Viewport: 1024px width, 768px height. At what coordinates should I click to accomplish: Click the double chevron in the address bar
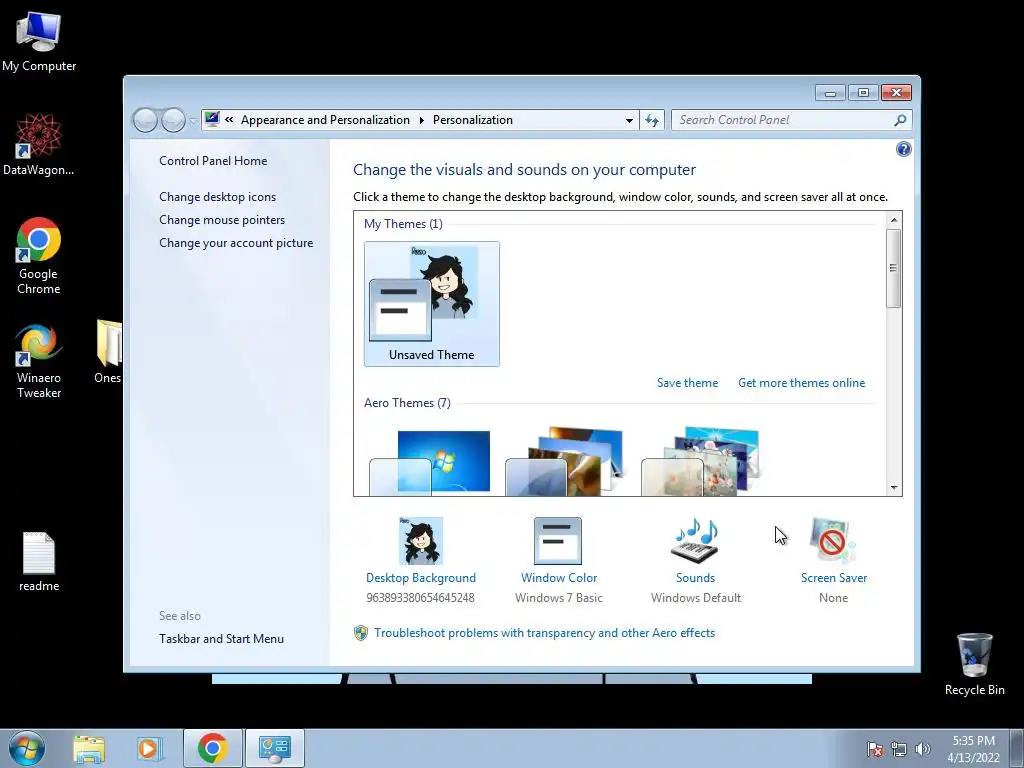(229, 120)
